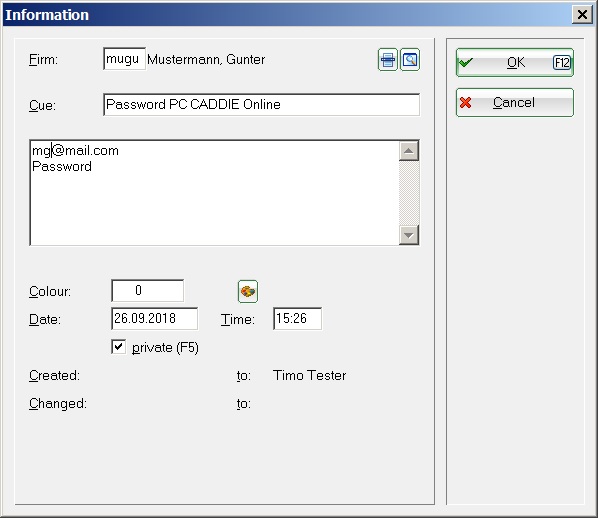The width and height of the screenshot is (598, 518).
Task: Select the Colour number field
Action: (148, 291)
